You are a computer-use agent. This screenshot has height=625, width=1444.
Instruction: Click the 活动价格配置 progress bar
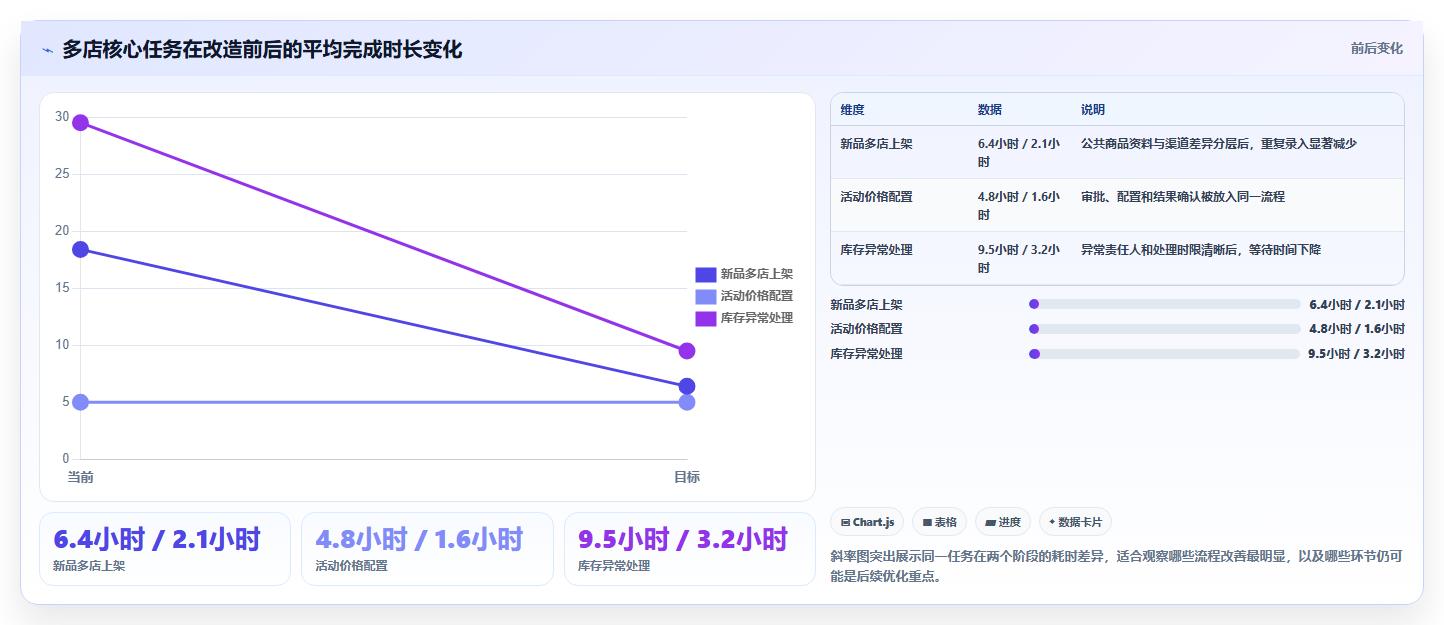(x=1164, y=329)
